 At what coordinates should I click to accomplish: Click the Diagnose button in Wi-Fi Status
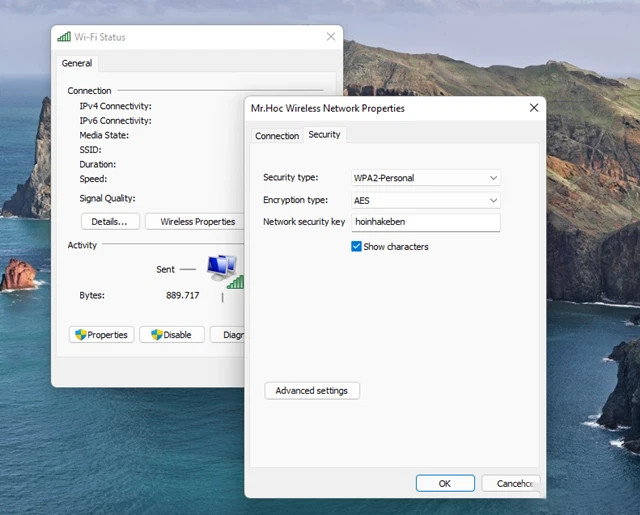(x=227, y=335)
